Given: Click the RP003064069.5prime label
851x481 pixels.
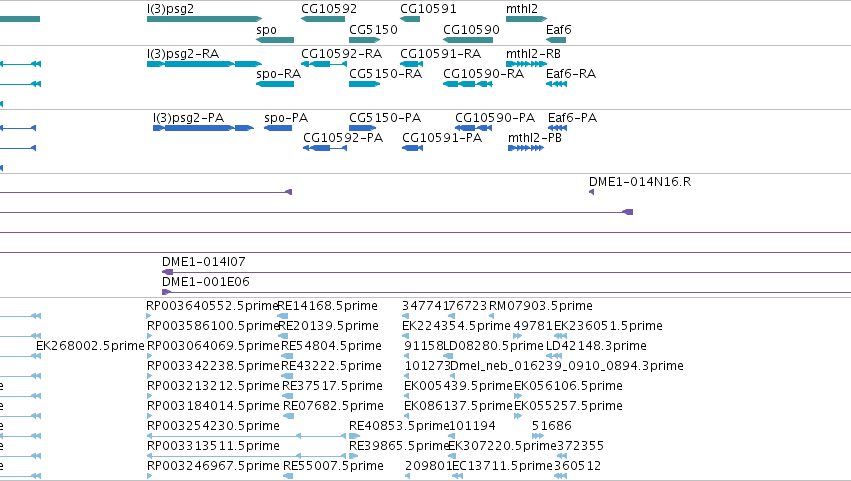Looking at the screenshot, I should [213, 346].
